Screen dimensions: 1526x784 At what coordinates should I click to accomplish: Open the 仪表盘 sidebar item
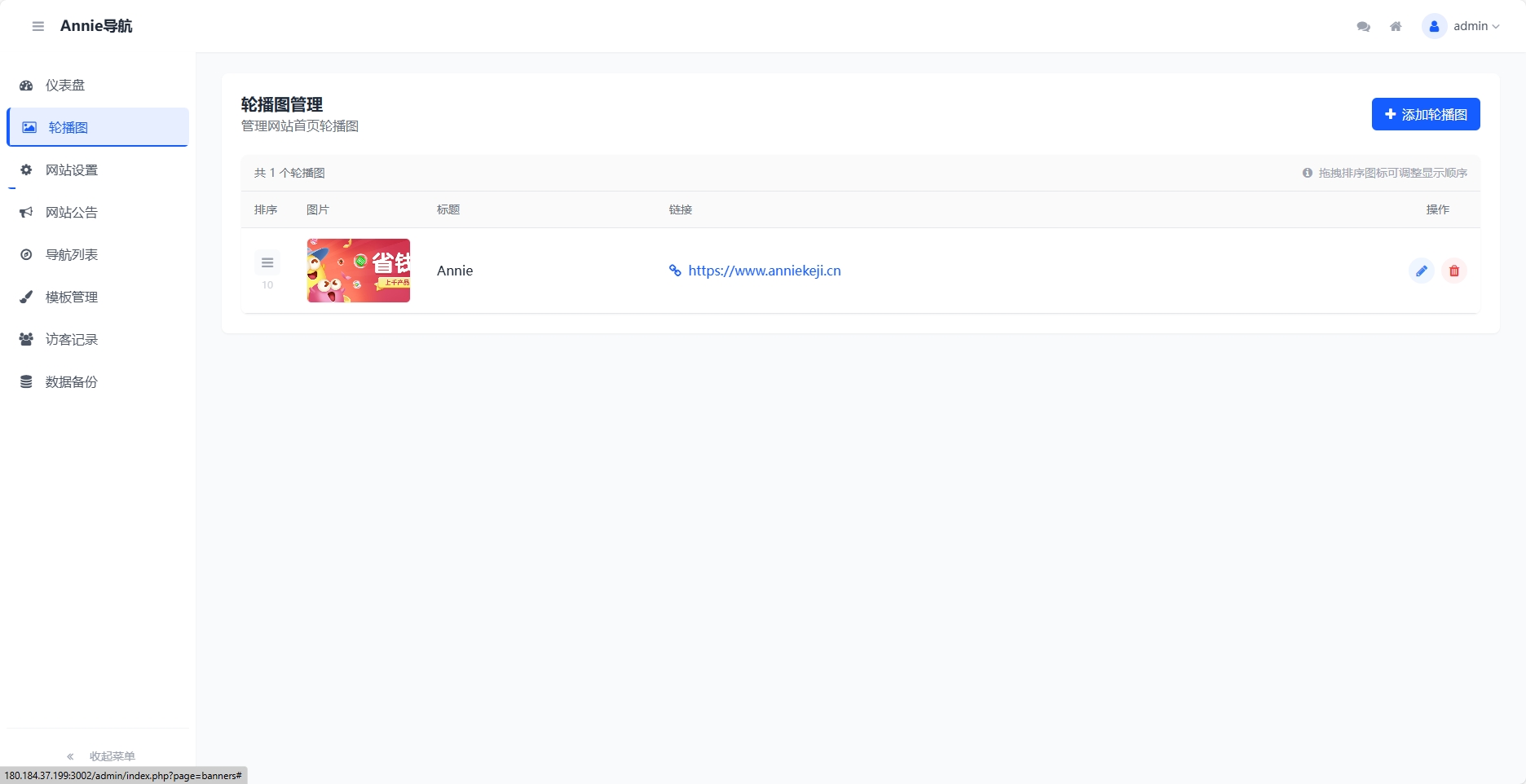point(64,85)
